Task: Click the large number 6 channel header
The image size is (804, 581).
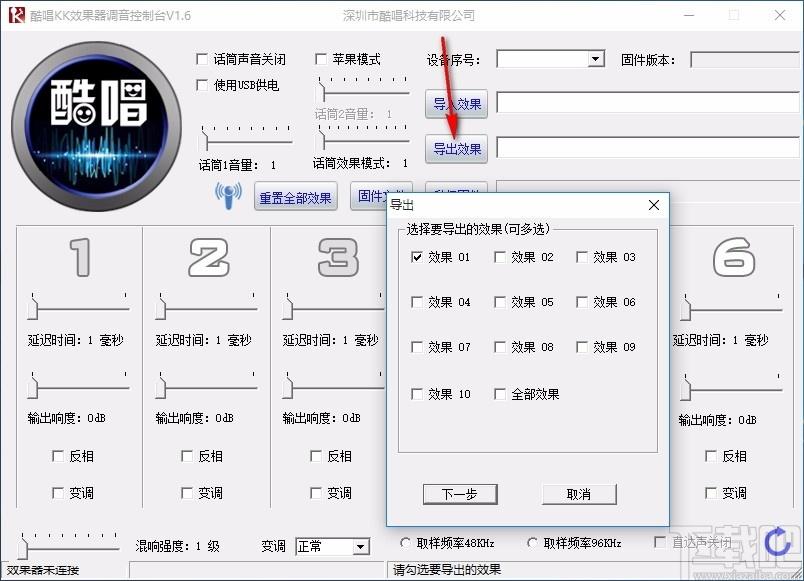Action: (x=734, y=257)
